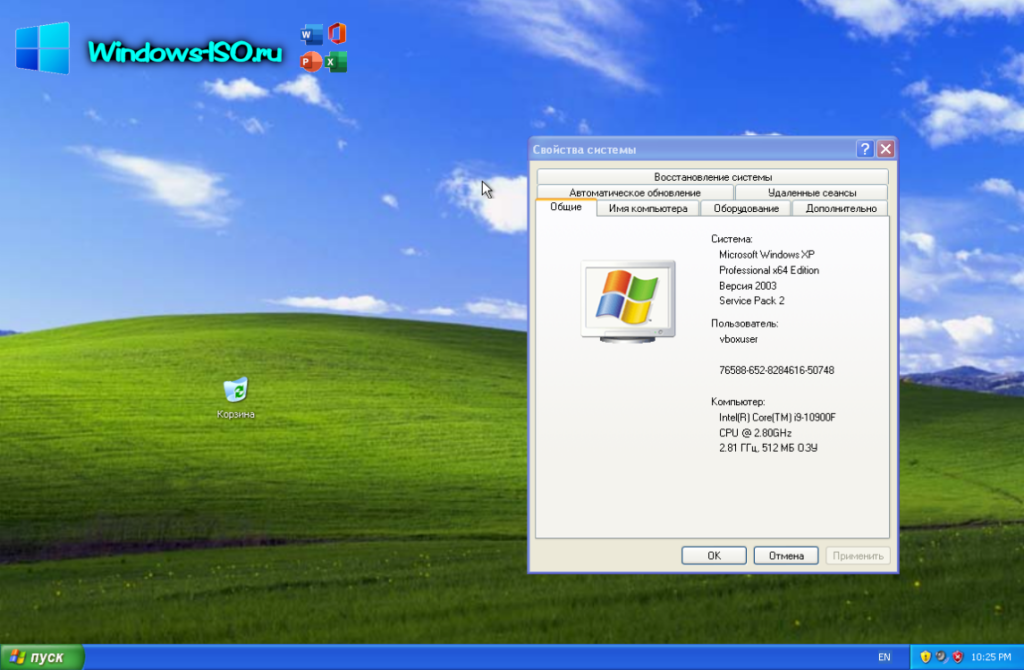The image size is (1024, 670).
Task: Click the Пользователь: label
Action: pyautogui.click(x=744, y=323)
